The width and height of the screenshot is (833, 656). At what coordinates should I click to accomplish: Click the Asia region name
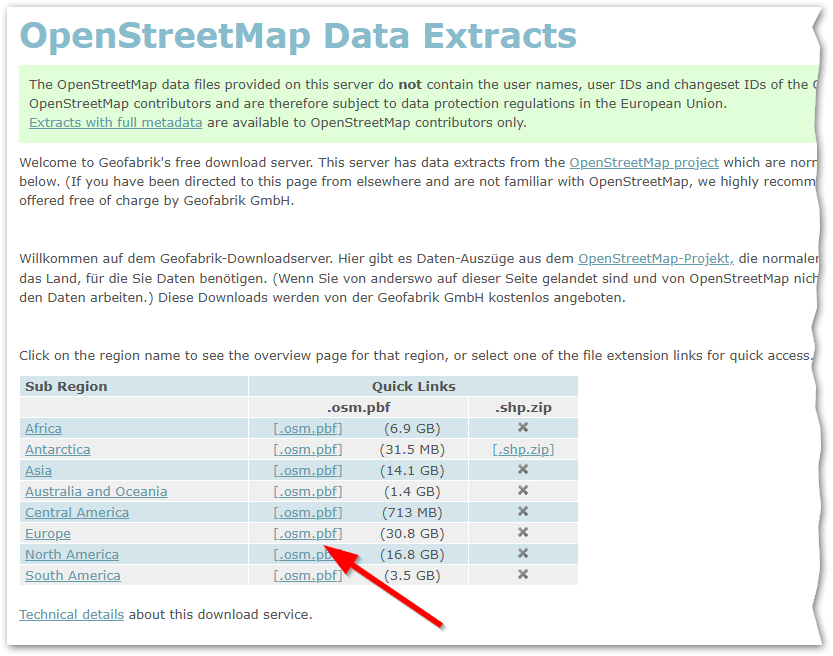(38, 470)
